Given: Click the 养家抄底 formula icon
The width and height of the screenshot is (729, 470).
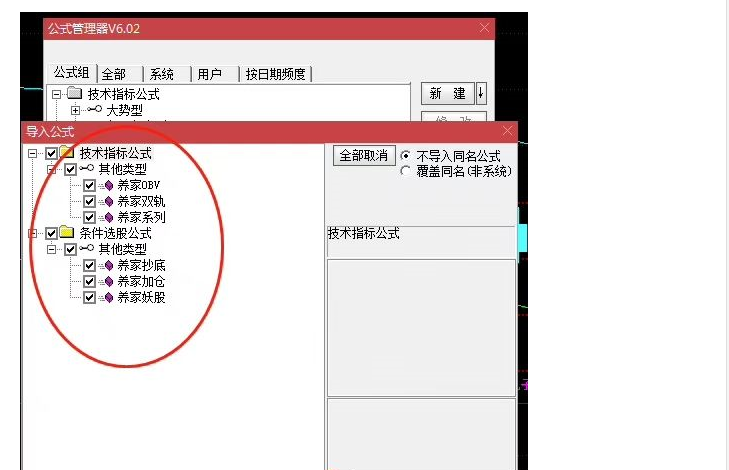Looking at the screenshot, I should point(108,265).
